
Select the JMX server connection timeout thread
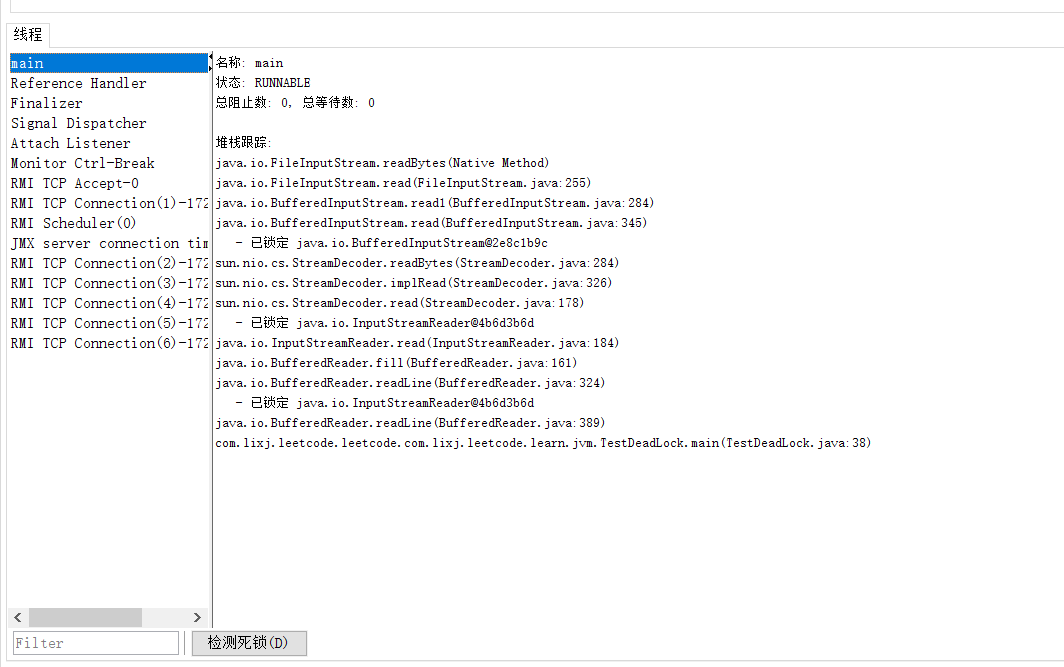108,243
